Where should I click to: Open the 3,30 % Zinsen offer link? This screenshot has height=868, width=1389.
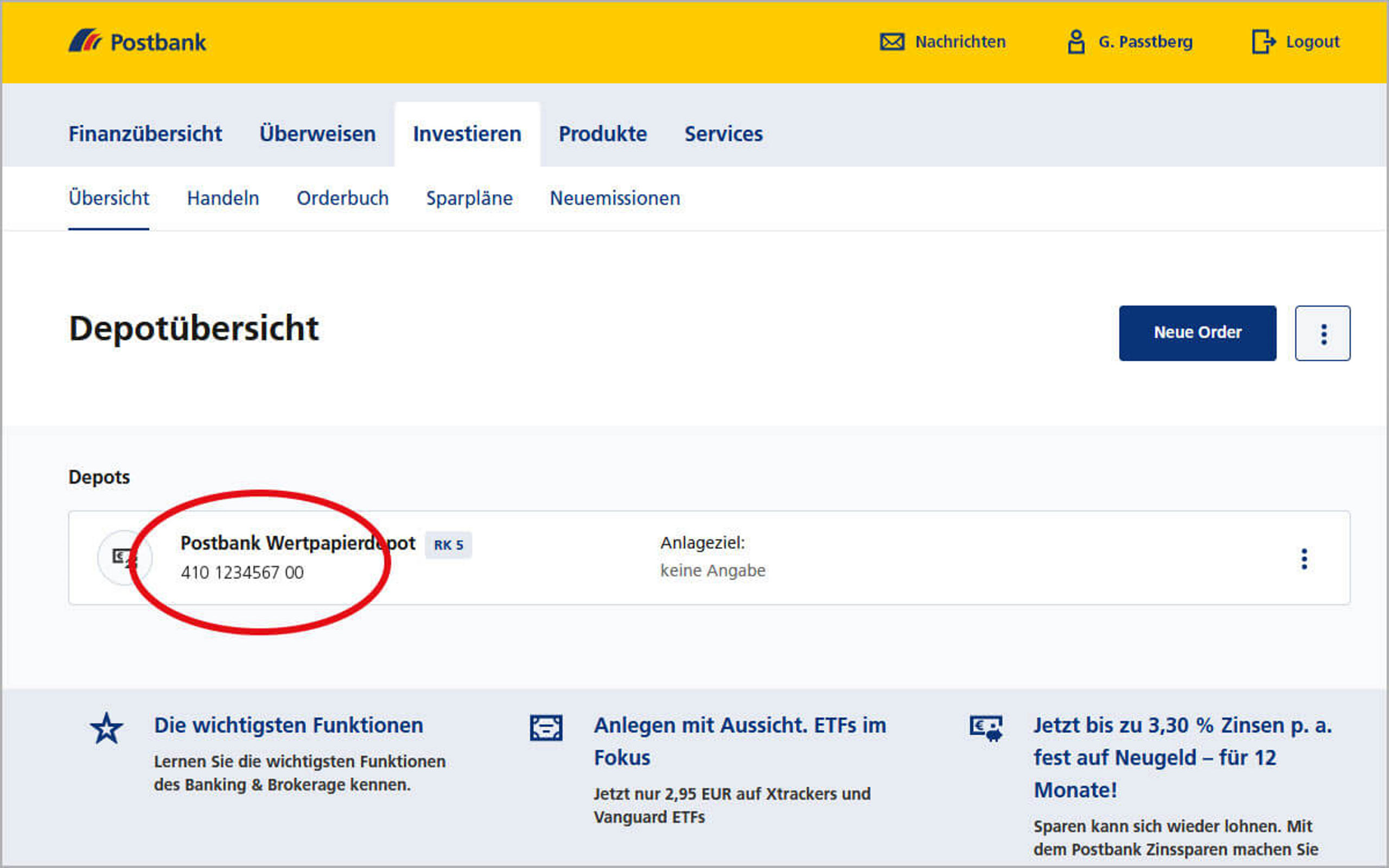pyautogui.click(x=1182, y=757)
